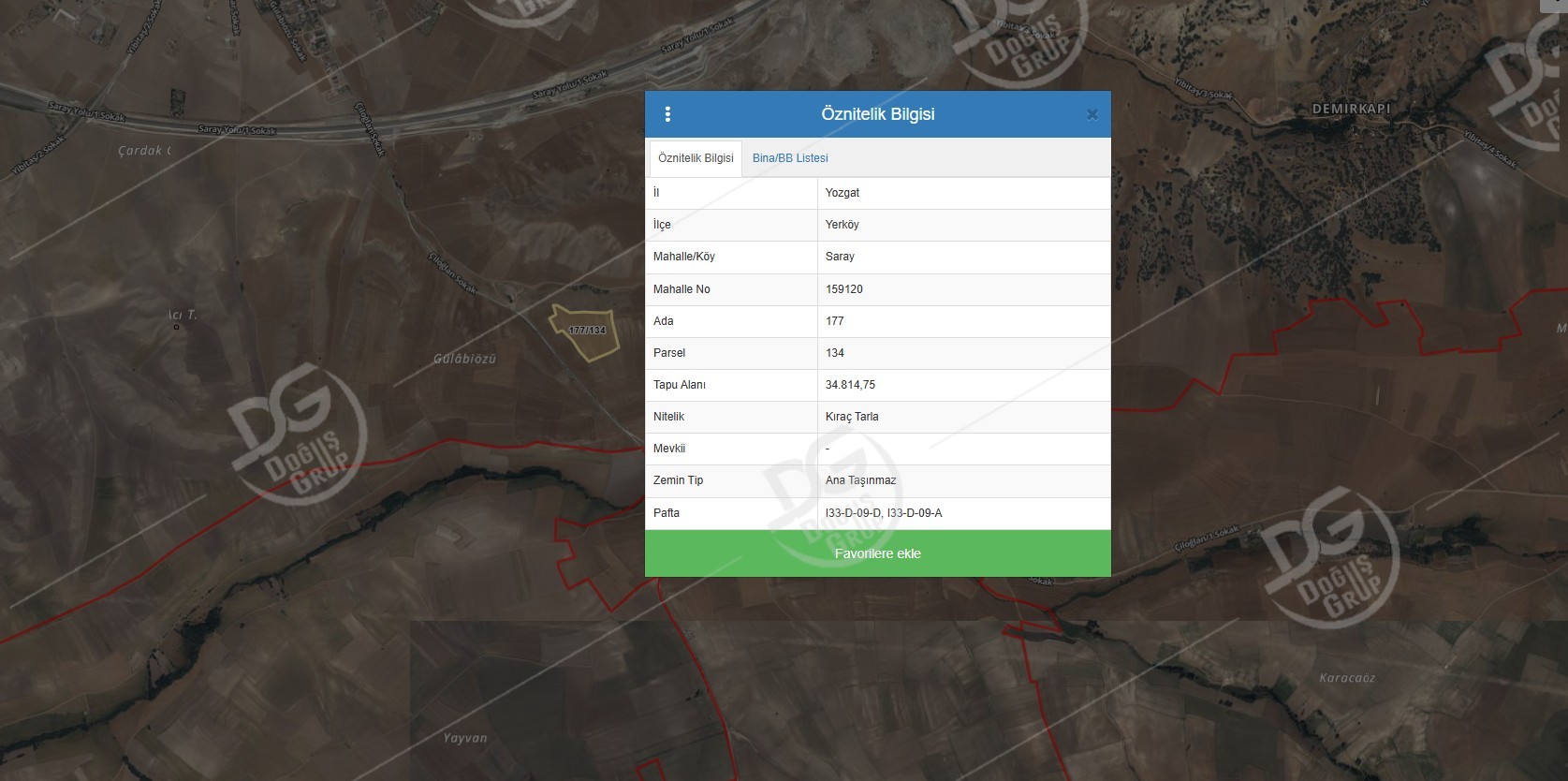Select the Ada value 177
This screenshot has width=1568, height=781.
coord(835,321)
